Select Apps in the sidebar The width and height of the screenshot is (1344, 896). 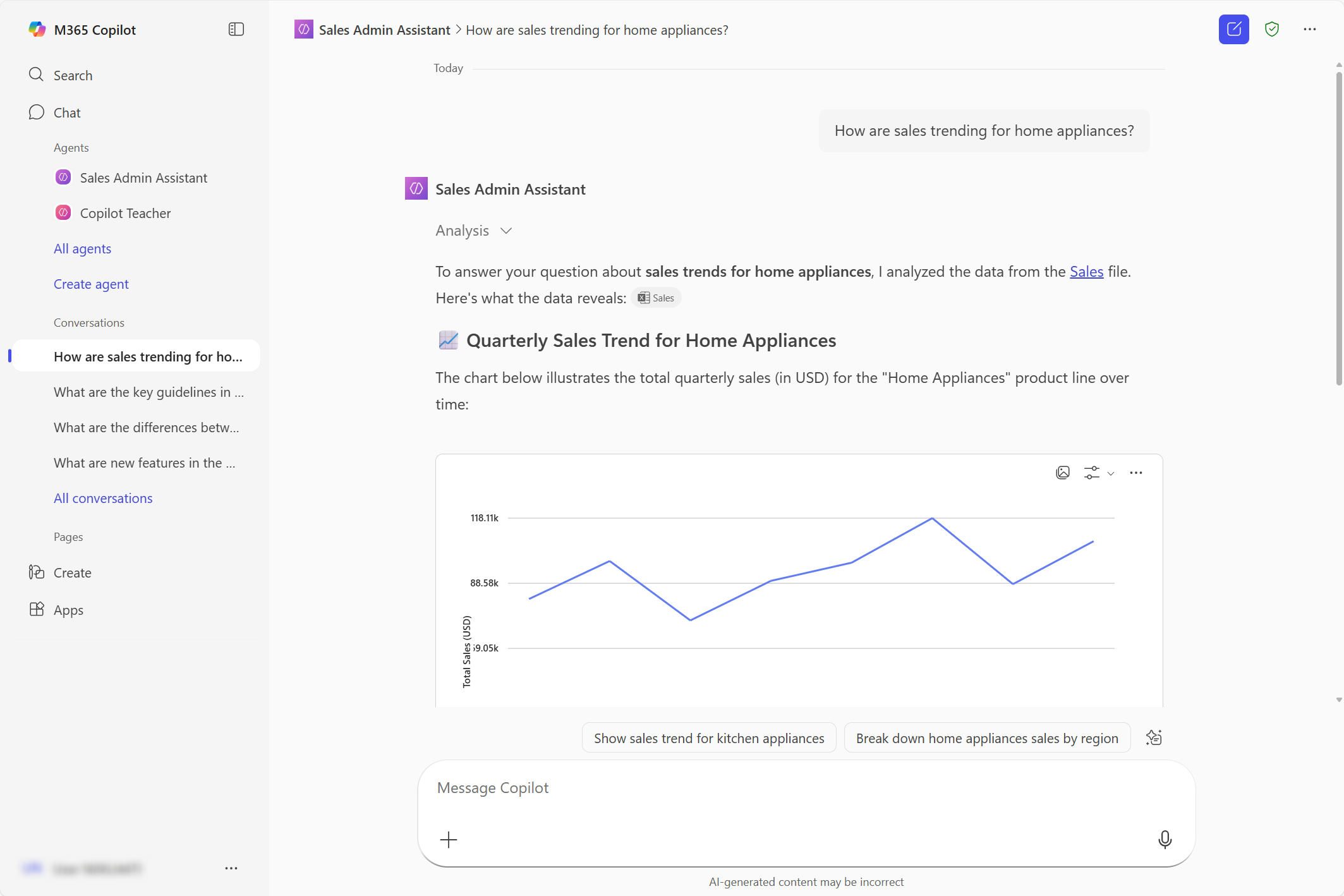(68, 610)
